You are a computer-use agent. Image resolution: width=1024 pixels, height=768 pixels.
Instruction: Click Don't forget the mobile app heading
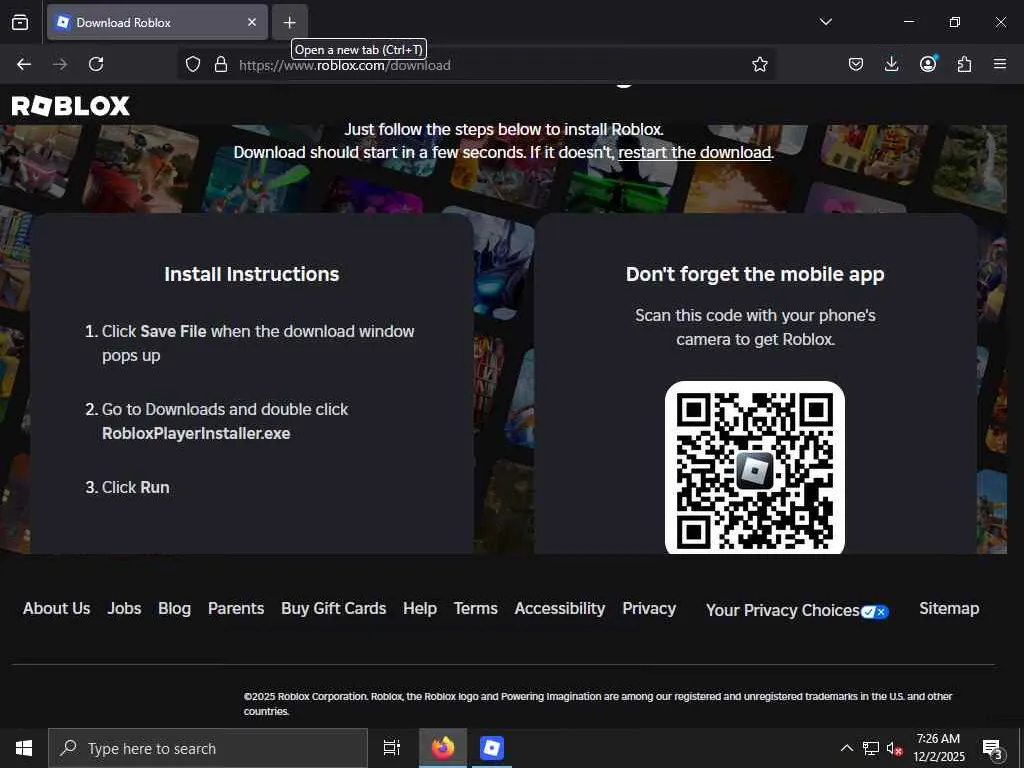coord(755,274)
